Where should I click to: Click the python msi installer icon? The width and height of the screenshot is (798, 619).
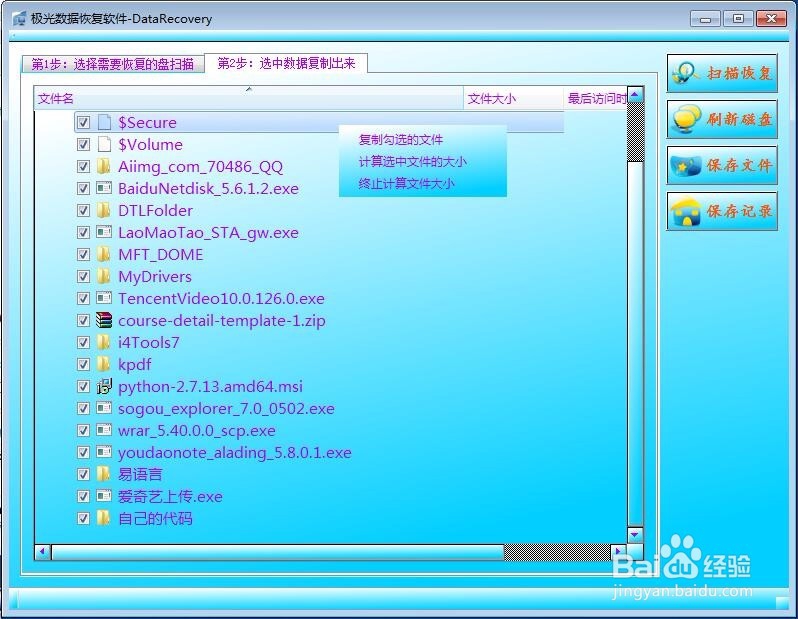104,386
